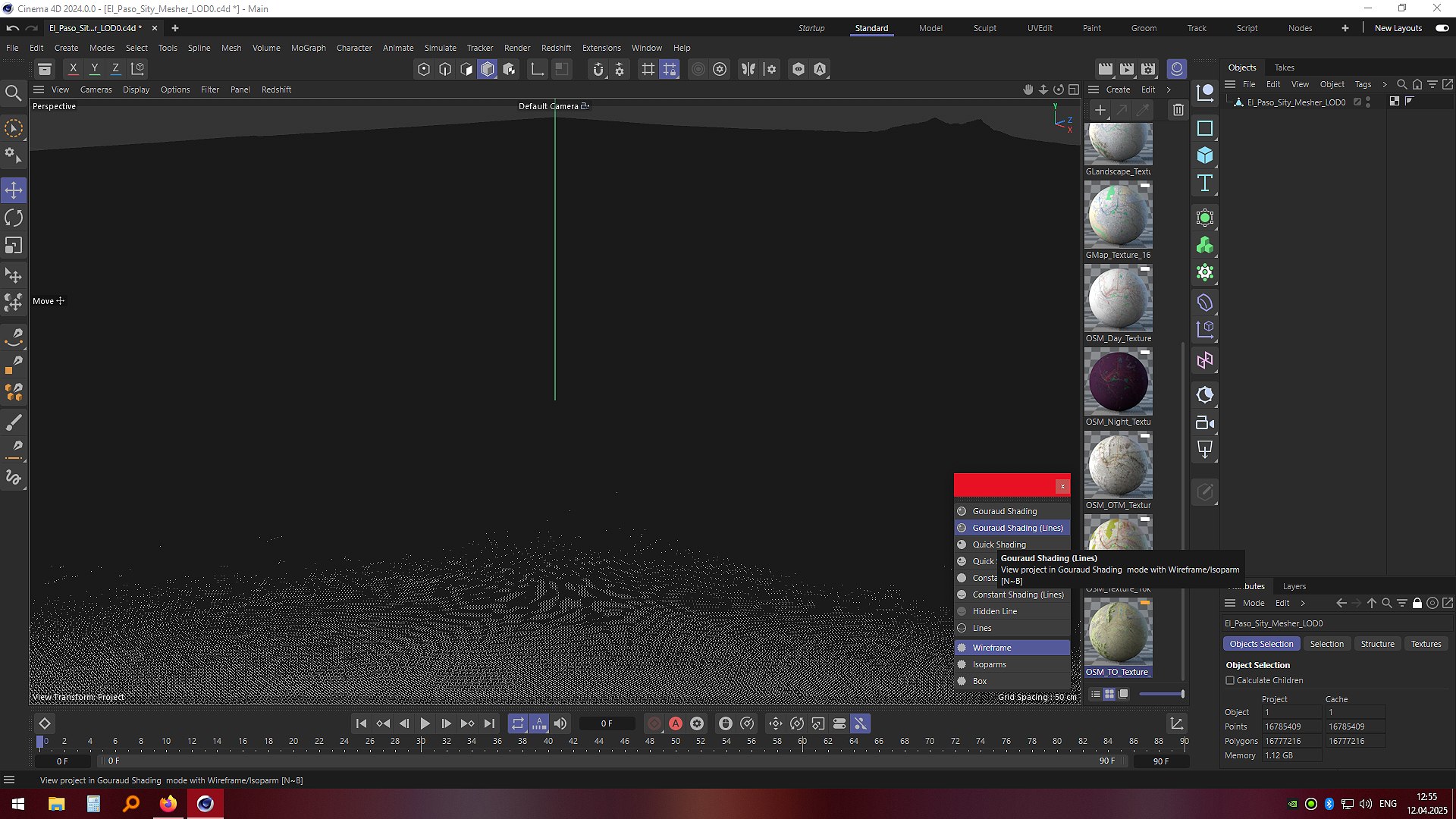Play the animation forward
Viewport: 1456px width, 819px height.
[425, 723]
